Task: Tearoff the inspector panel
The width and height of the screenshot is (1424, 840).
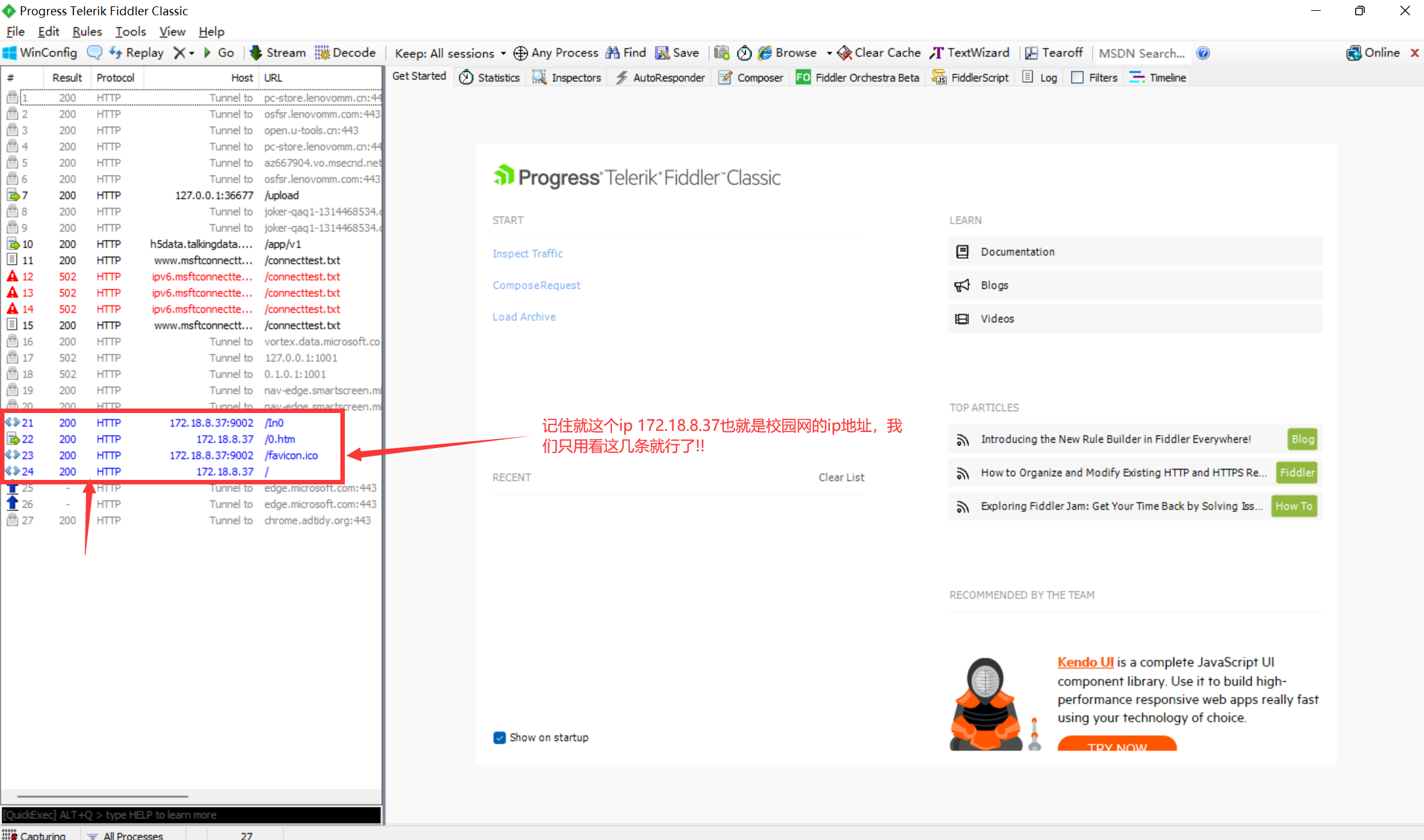Action: (1054, 53)
